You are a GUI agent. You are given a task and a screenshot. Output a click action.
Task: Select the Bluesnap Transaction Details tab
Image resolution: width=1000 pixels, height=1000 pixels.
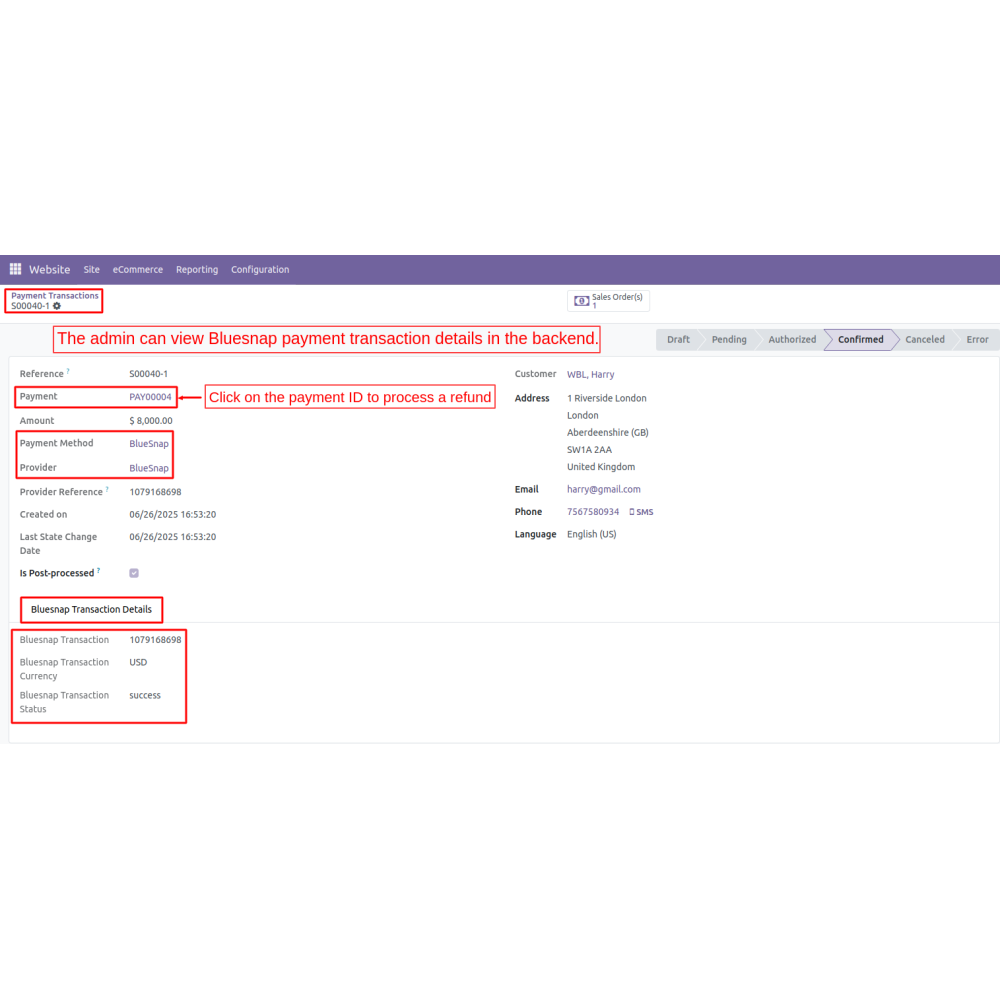click(x=91, y=609)
